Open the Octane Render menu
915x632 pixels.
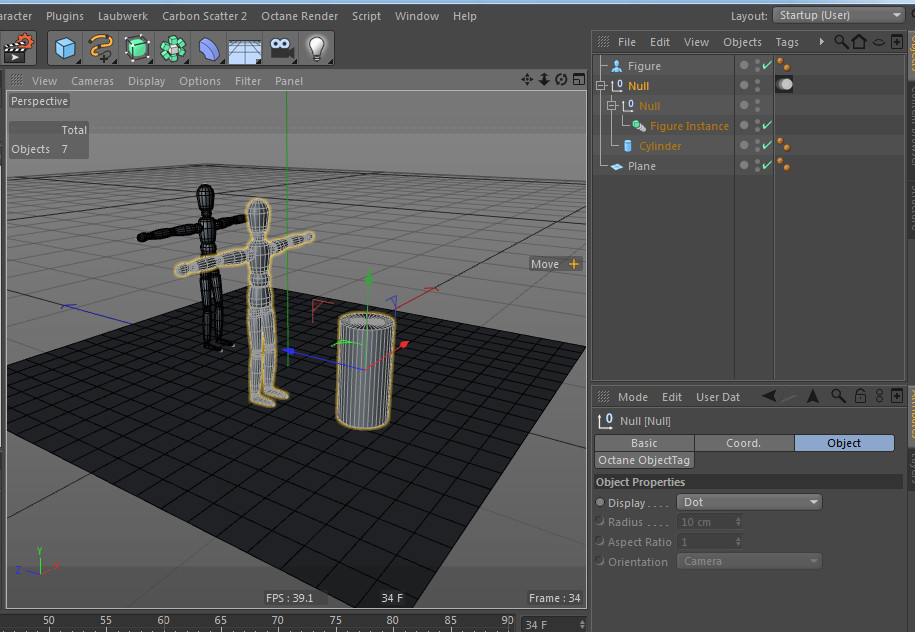pyautogui.click(x=300, y=16)
